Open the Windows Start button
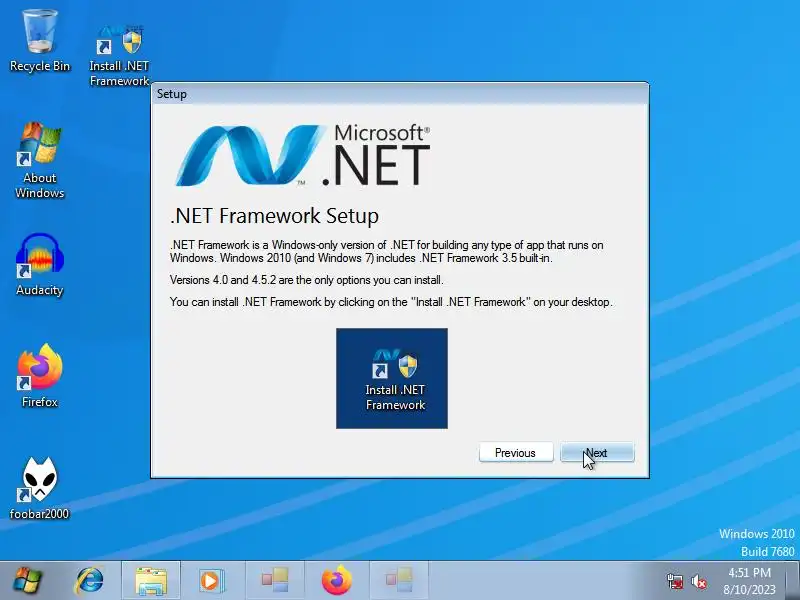The height and width of the screenshot is (600, 800). (x=28, y=581)
